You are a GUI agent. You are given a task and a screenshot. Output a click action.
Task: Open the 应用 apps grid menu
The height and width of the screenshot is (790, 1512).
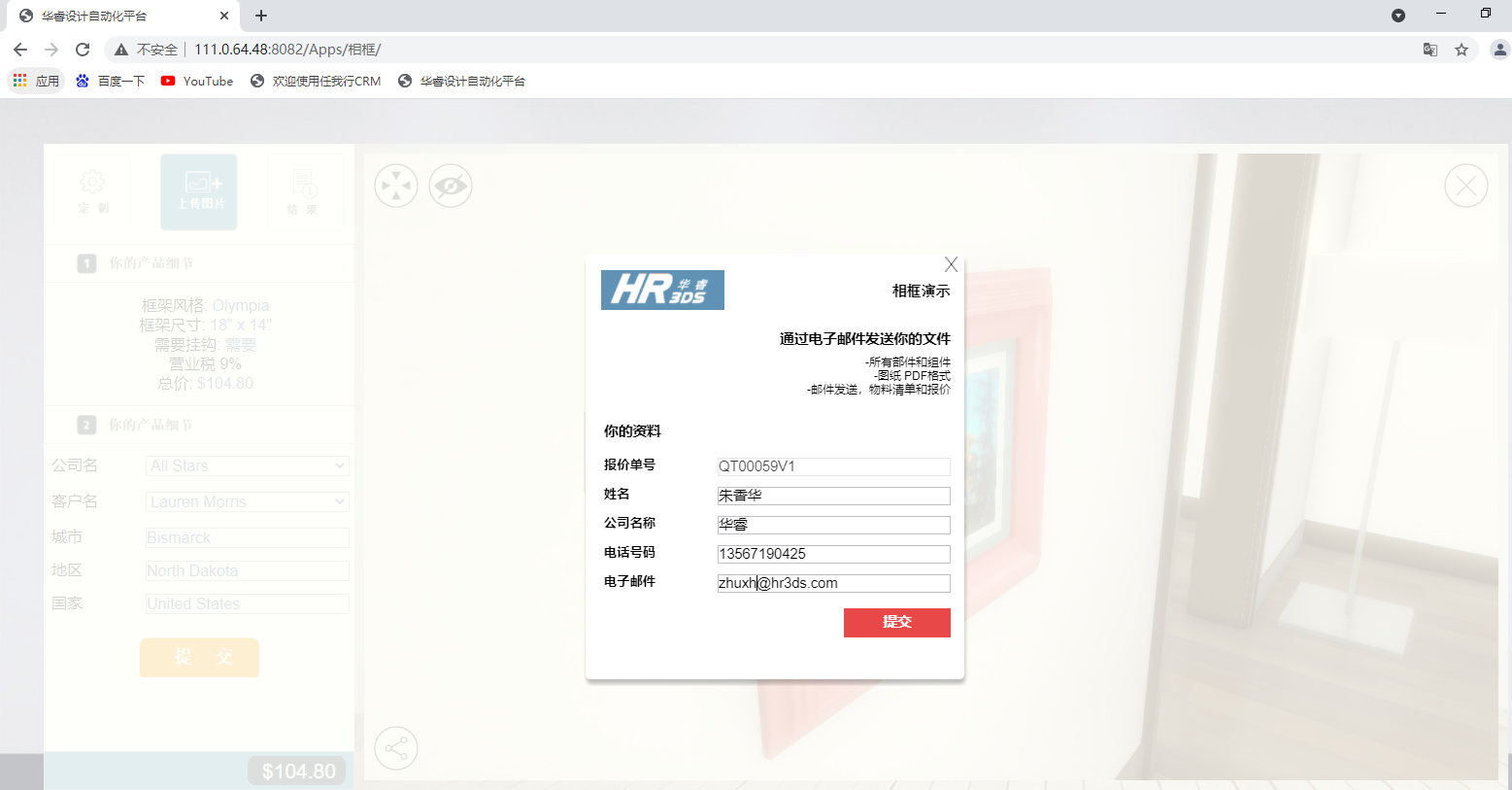(36, 81)
